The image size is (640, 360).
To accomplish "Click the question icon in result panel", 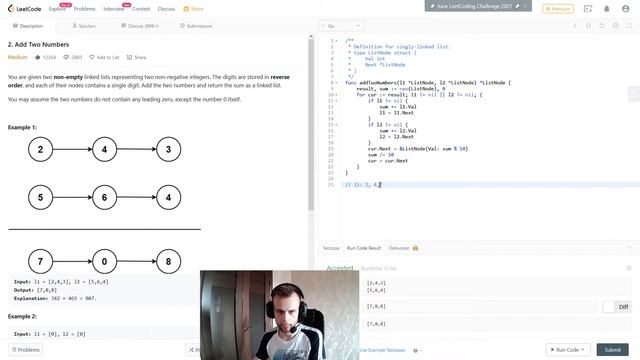I will pos(629,268).
